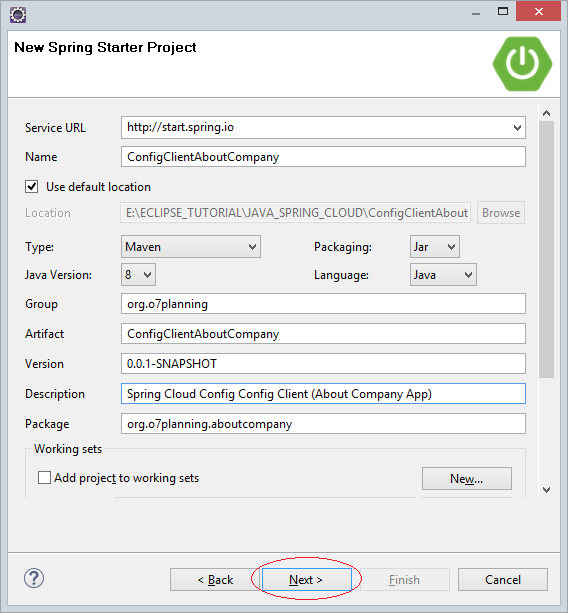Uncheck Use default location

[x=32, y=186]
